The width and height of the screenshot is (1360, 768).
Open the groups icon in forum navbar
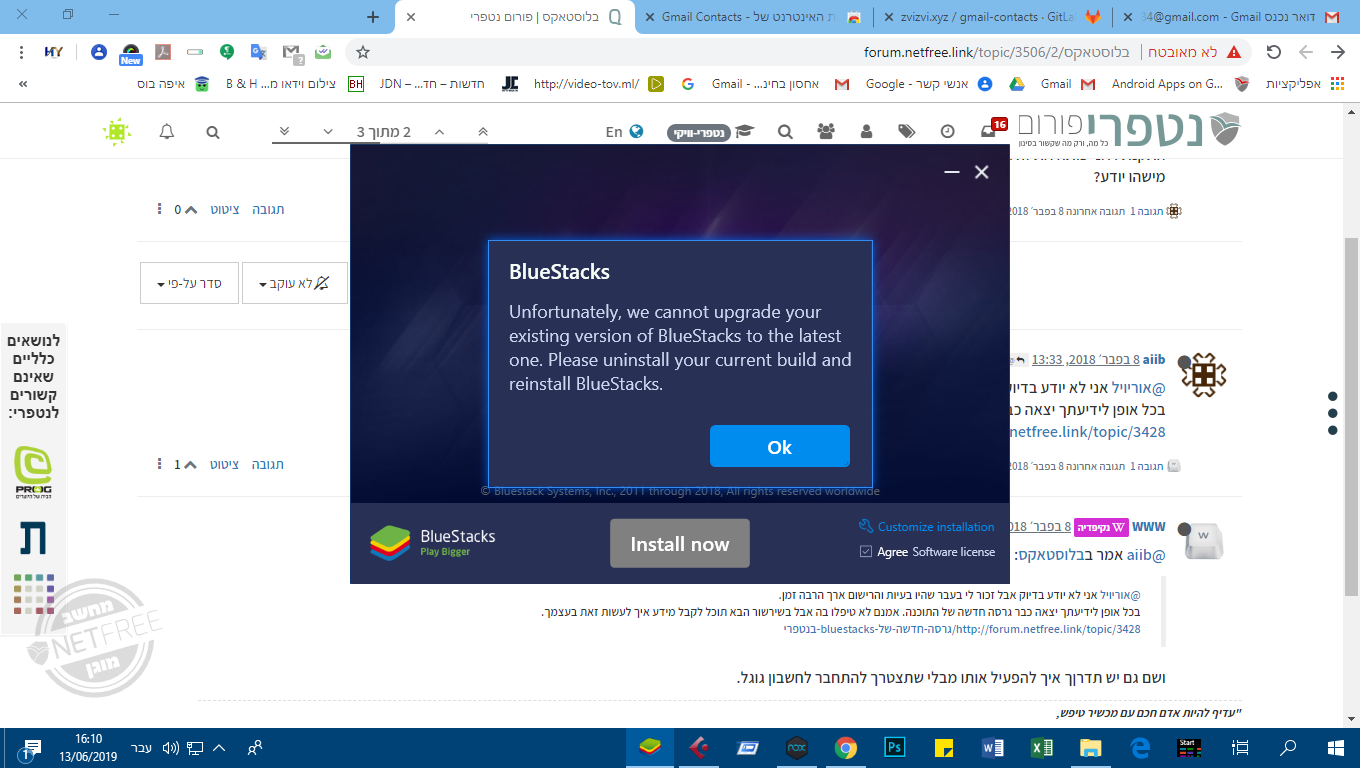tap(826, 132)
